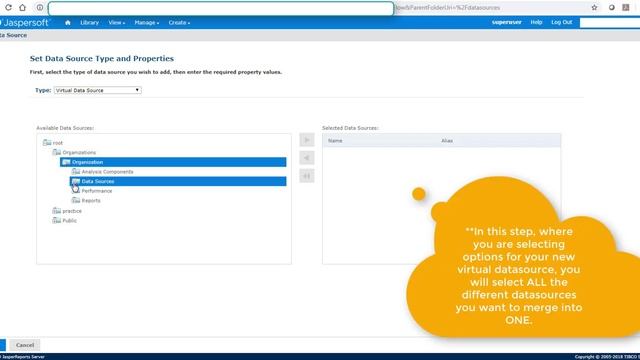
Task: Click the Alias column header
Action: tap(447, 140)
